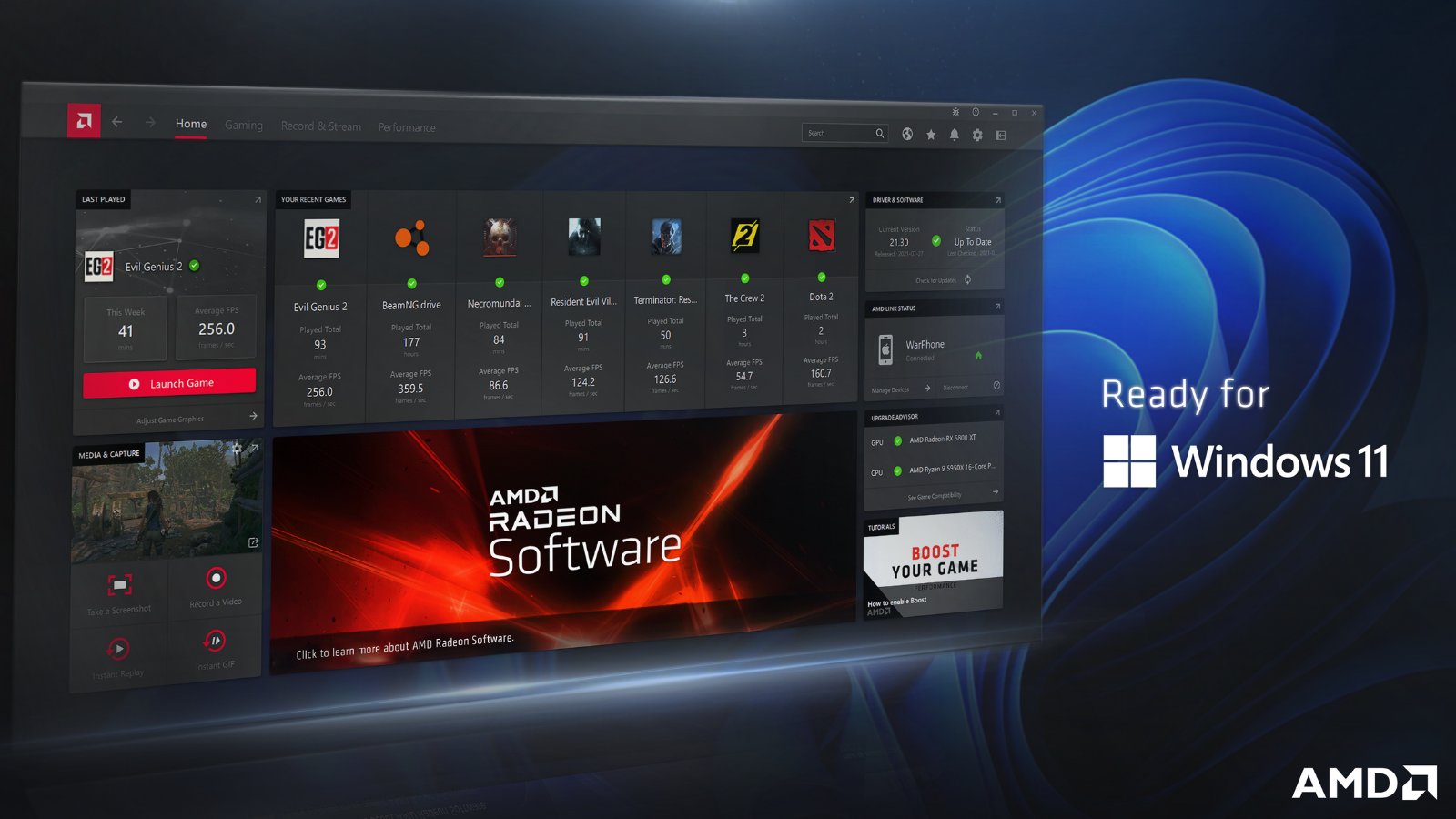Click the Terminator: Resistance game icon
The height and width of the screenshot is (819, 1456).
pyautogui.click(x=666, y=236)
